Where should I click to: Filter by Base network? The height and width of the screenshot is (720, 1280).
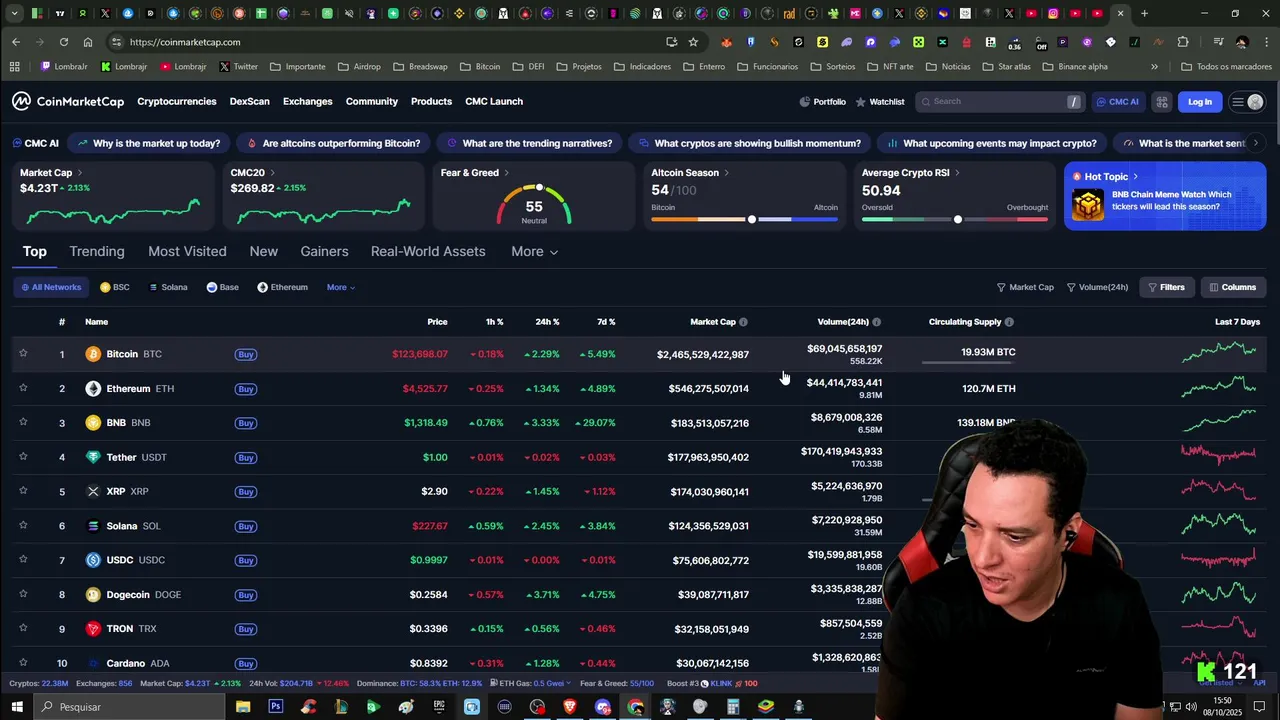(x=222, y=287)
